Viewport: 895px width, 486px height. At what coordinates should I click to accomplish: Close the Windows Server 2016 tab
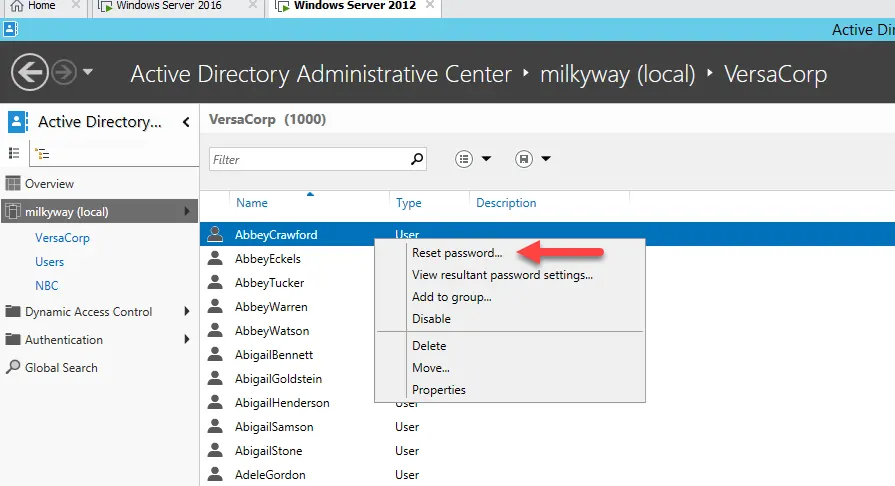tap(253, 5)
